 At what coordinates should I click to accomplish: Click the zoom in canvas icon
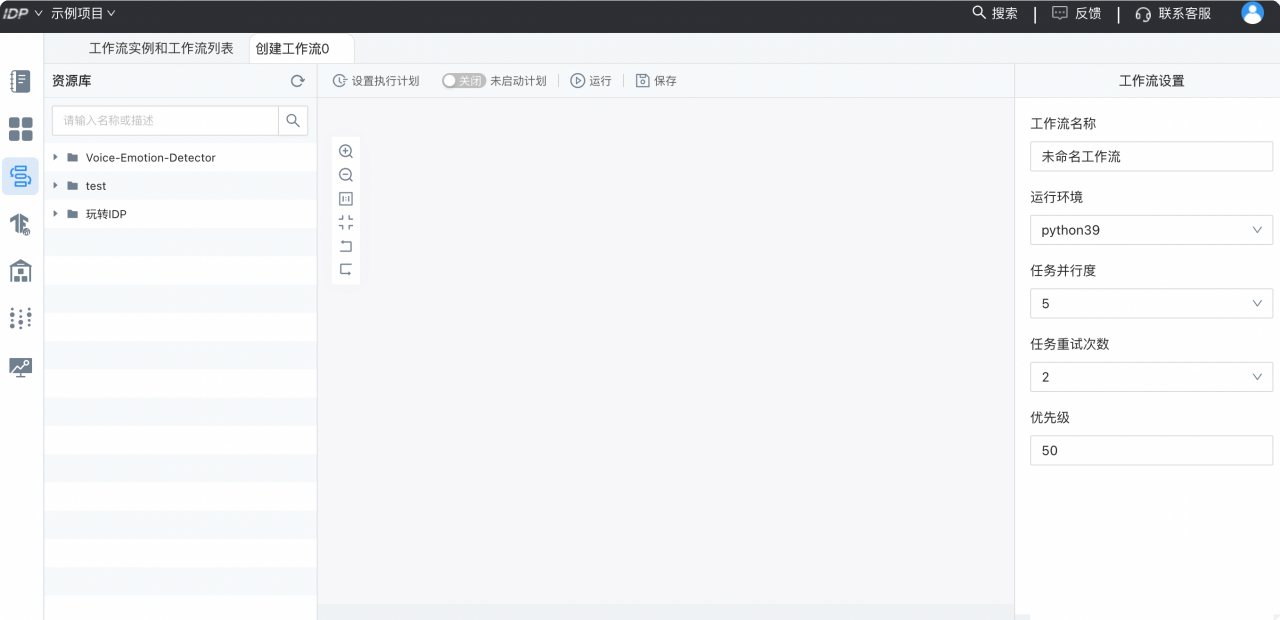[346, 152]
